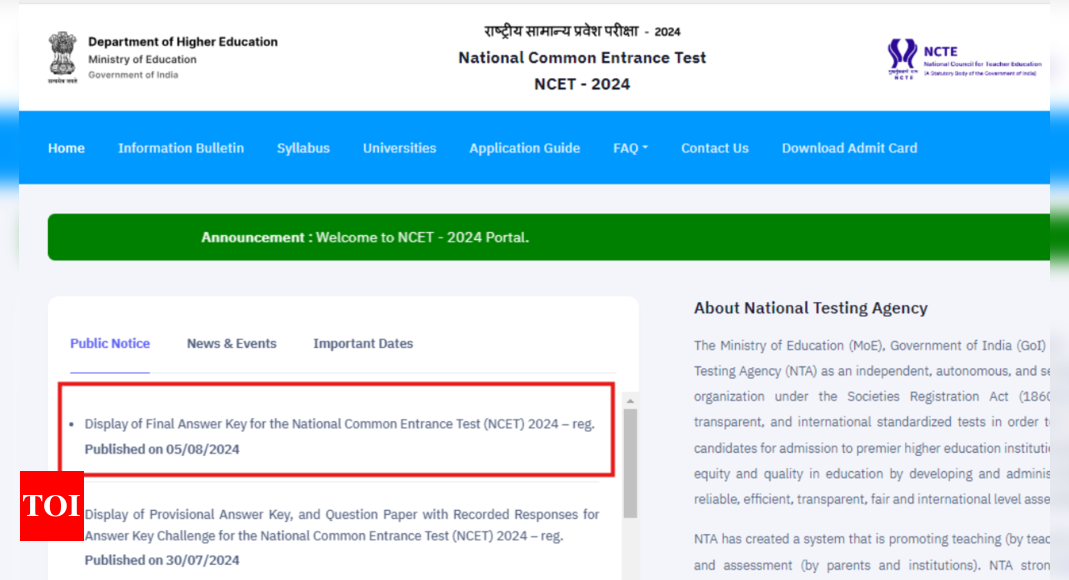Go to the Syllabus page
The width and height of the screenshot is (1069, 580).
[x=303, y=148]
